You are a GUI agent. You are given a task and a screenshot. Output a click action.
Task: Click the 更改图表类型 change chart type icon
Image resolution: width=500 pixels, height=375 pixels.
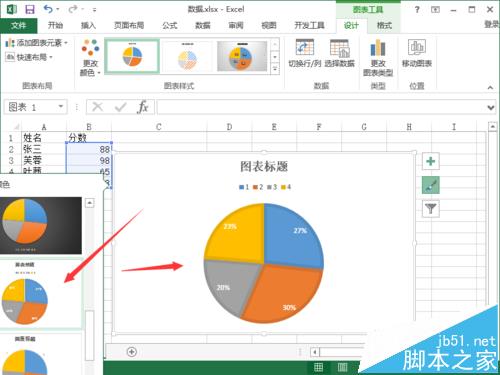click(378, 58)
